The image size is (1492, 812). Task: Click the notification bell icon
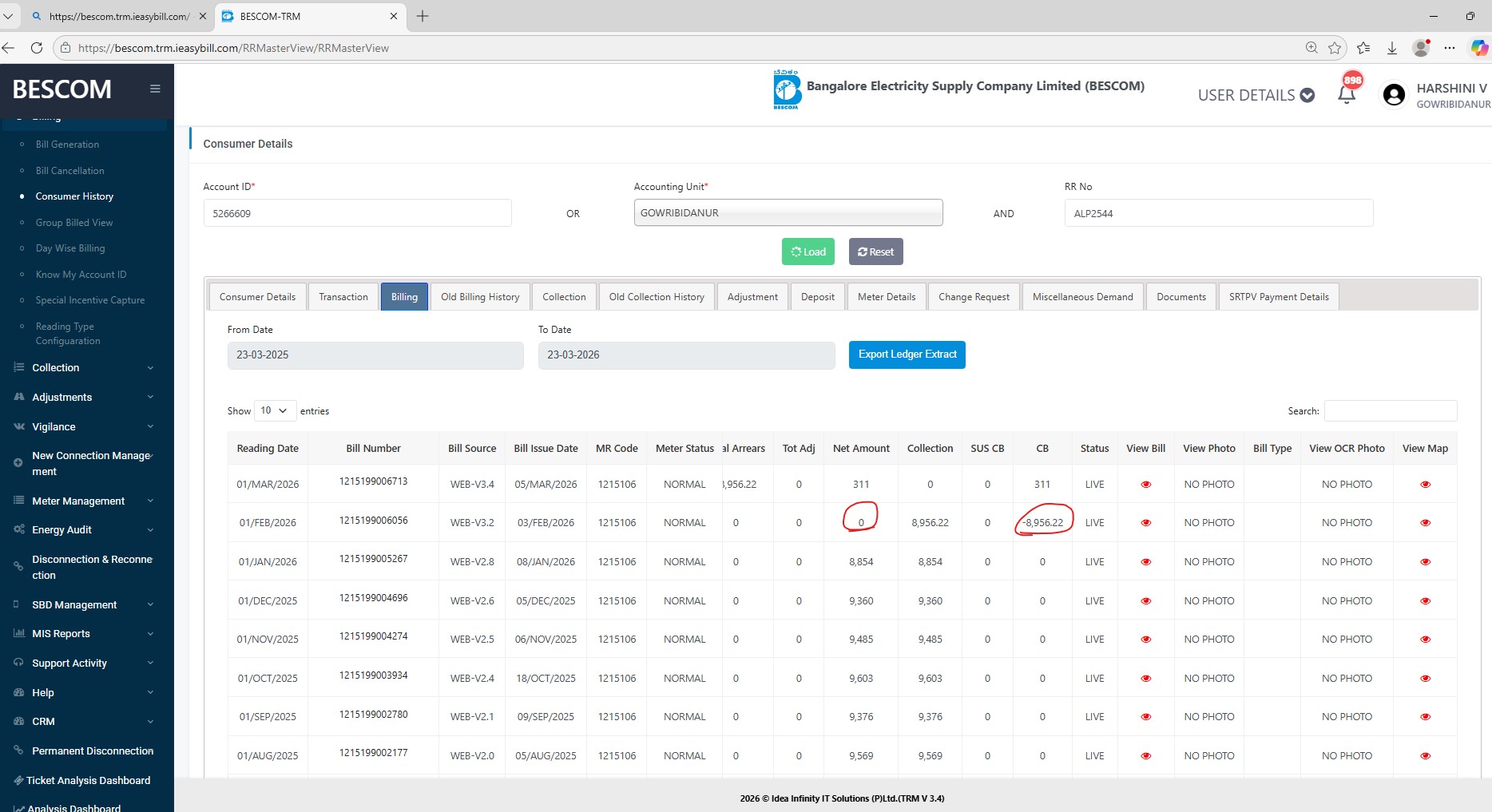(1347, 94)
